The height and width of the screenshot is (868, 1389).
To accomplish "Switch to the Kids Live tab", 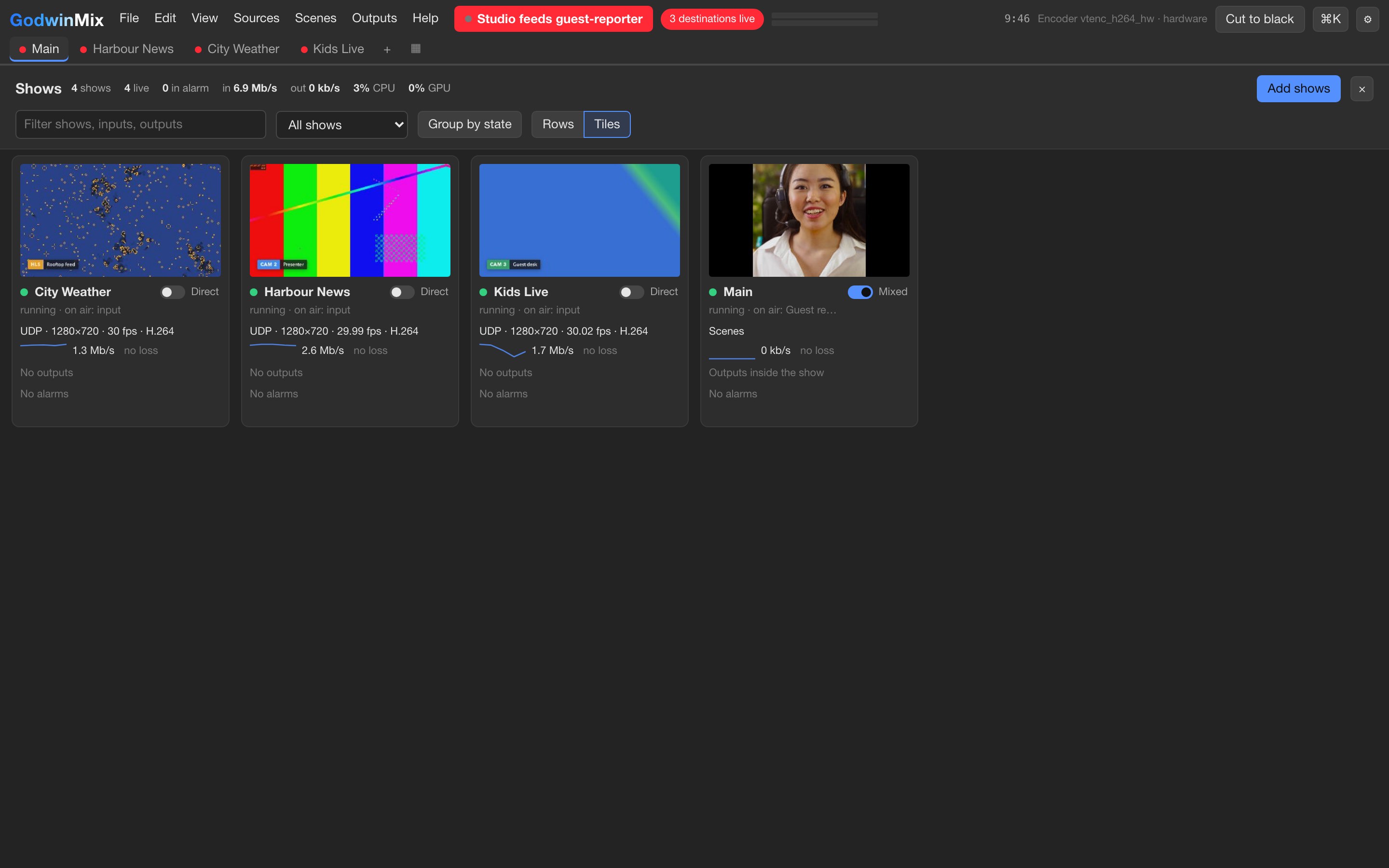I will tap(332, 49).
